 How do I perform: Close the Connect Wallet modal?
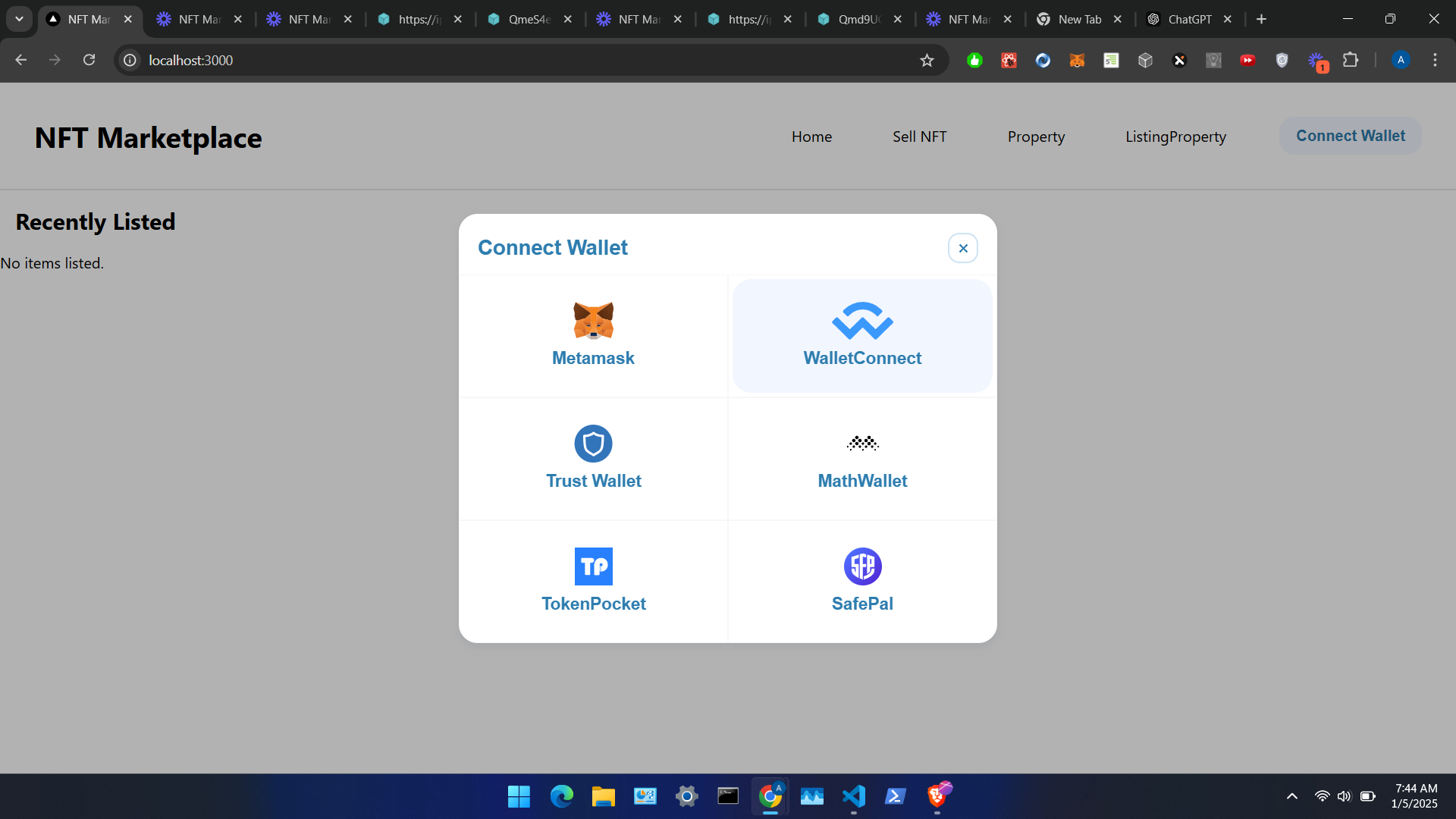click(962, 248)
